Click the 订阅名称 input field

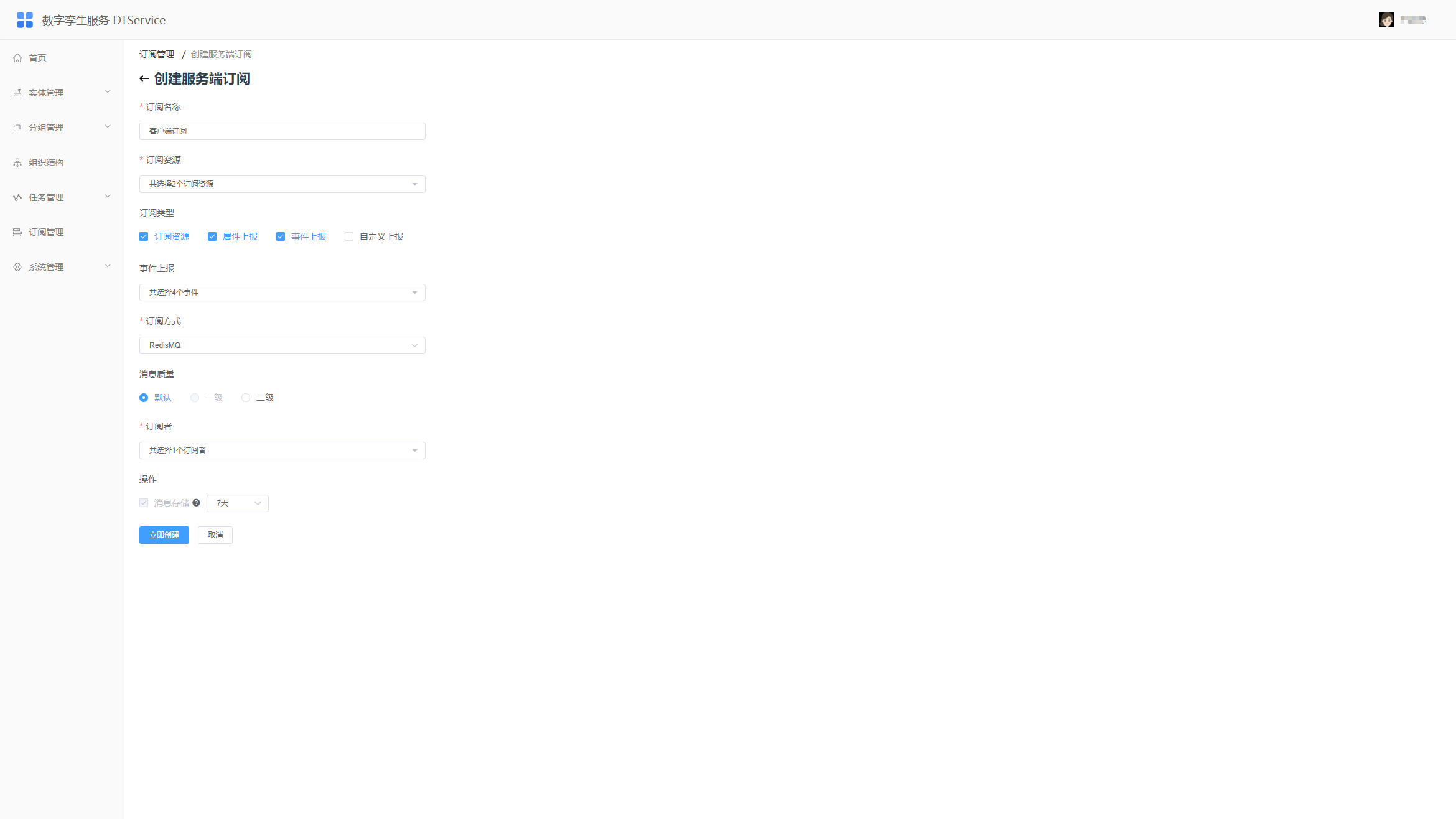click(282, 131)
